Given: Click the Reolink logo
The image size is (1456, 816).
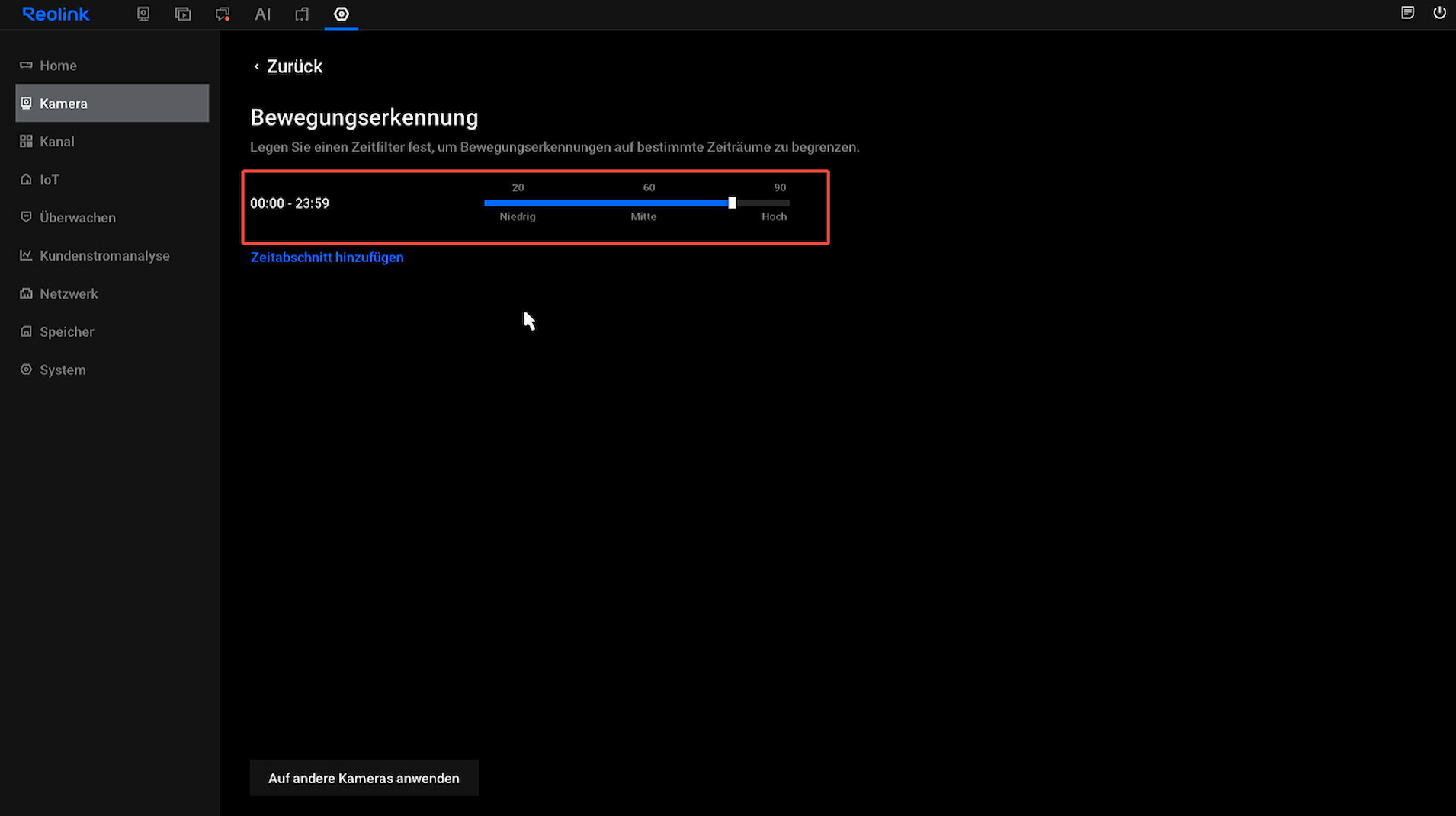Looking at the screenshot, I should pyautogui.click(x=56, y=14).
